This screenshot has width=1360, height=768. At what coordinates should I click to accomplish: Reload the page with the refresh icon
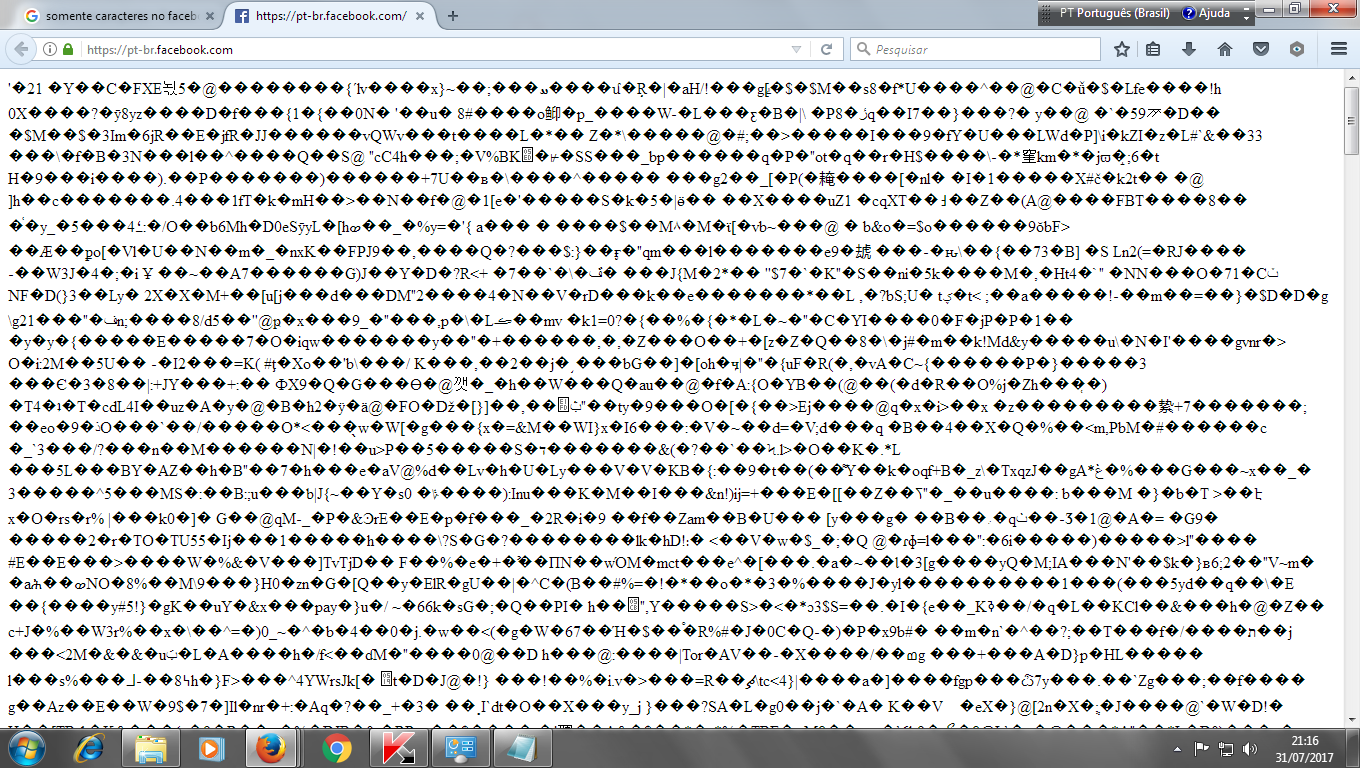click(x=828, y=49)
